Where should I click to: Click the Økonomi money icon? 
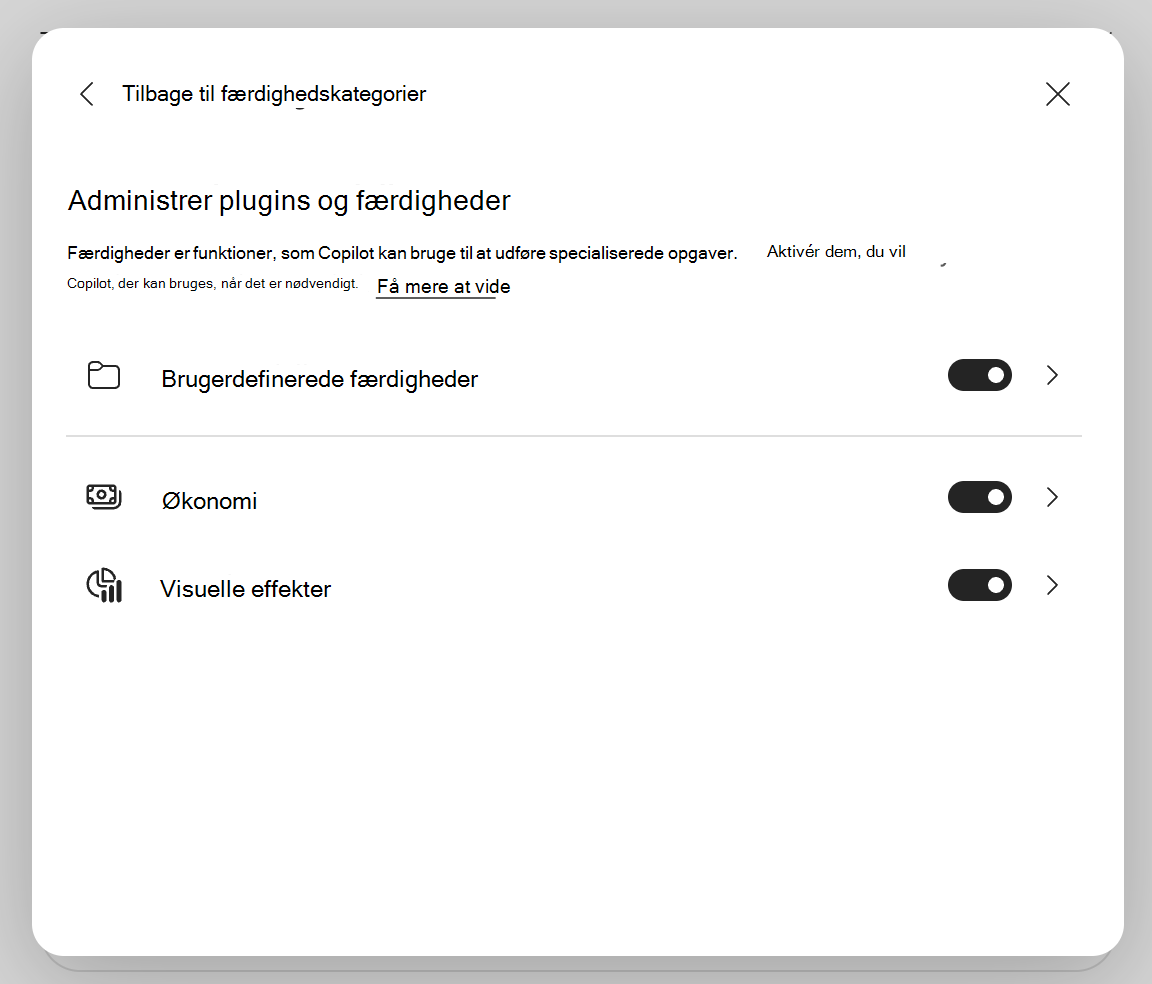104,498
